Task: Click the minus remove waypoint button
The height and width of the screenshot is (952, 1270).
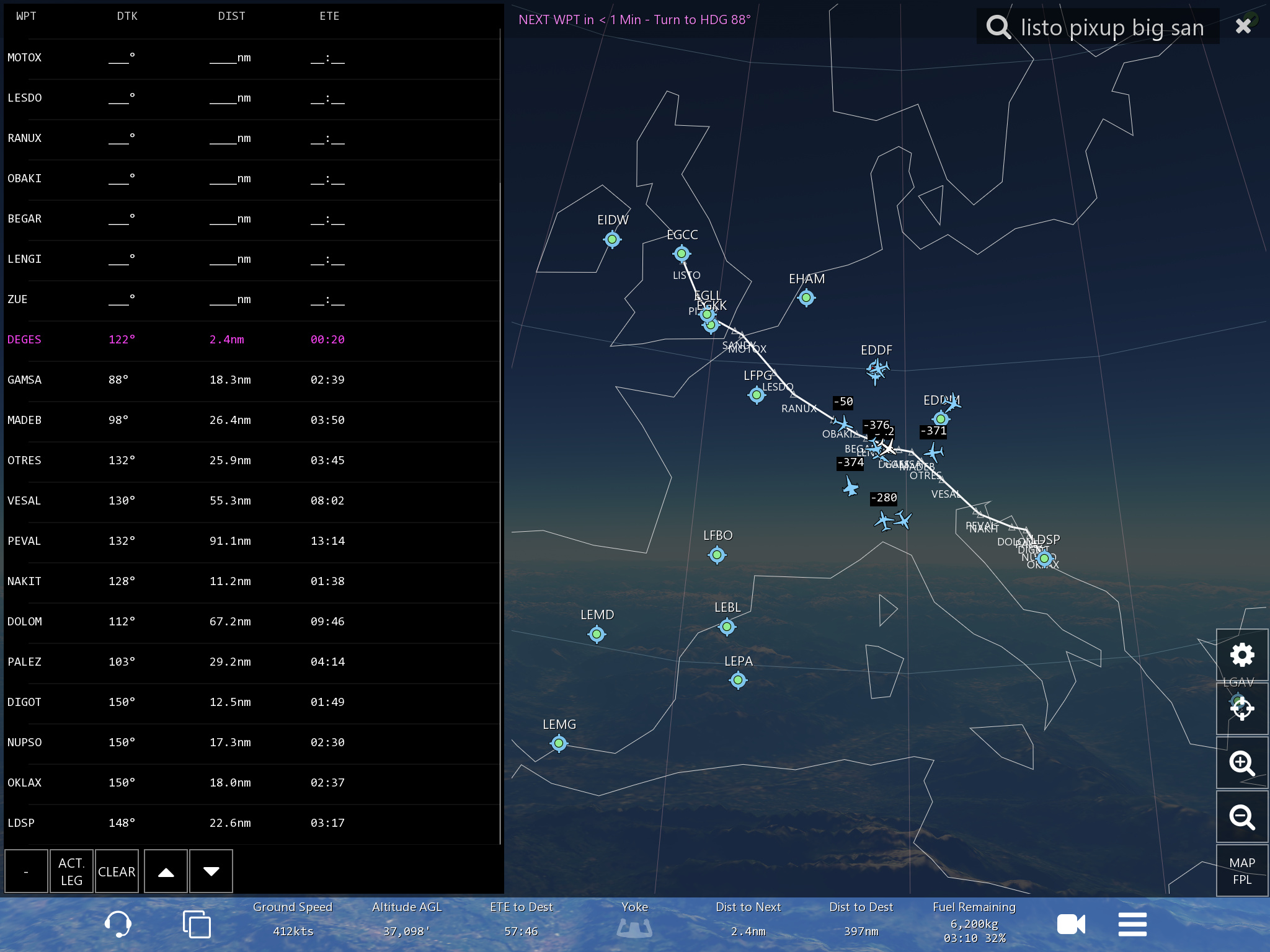Action: pyautogui.click(x=26, y=871)
